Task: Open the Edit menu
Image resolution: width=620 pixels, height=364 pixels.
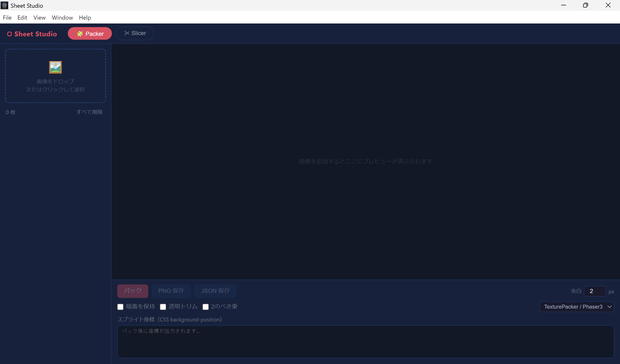Action: 22,17
